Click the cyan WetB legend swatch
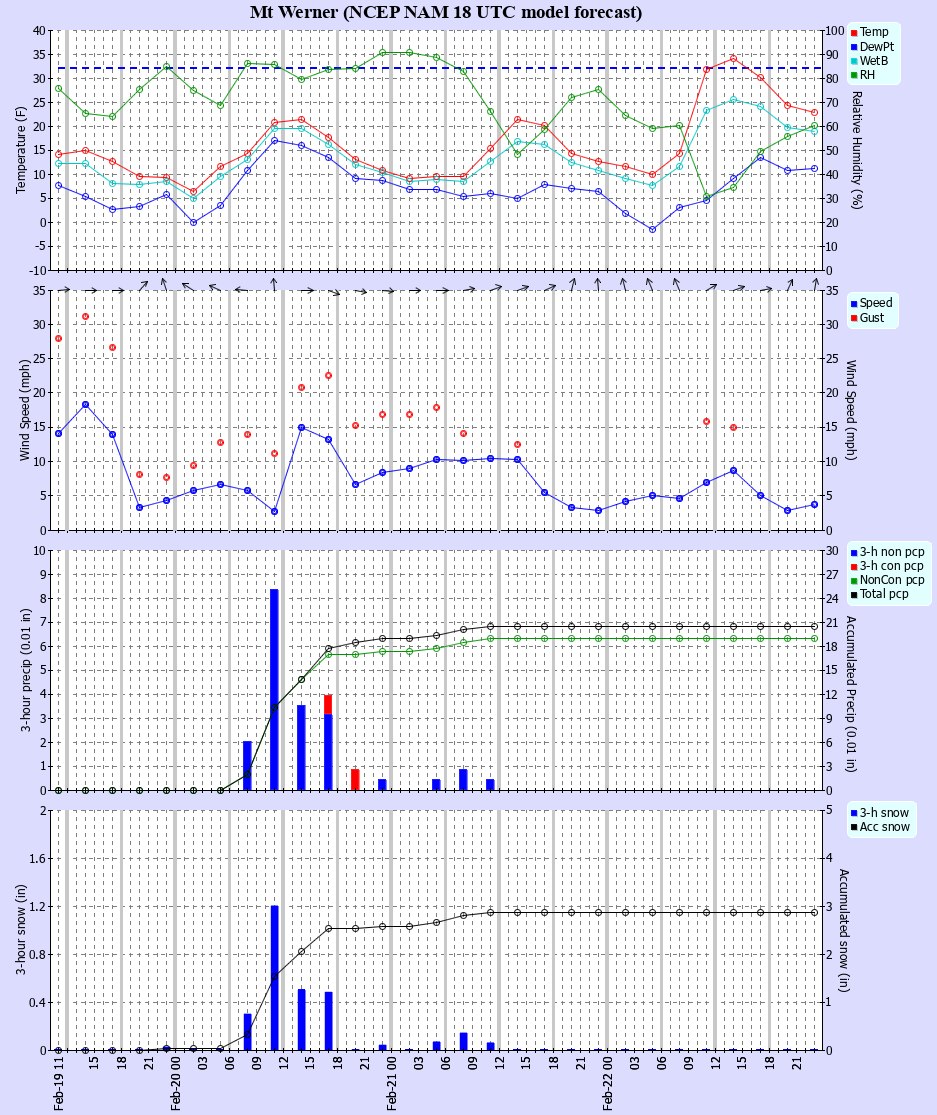937x1115 pixels. pos(854,61)
